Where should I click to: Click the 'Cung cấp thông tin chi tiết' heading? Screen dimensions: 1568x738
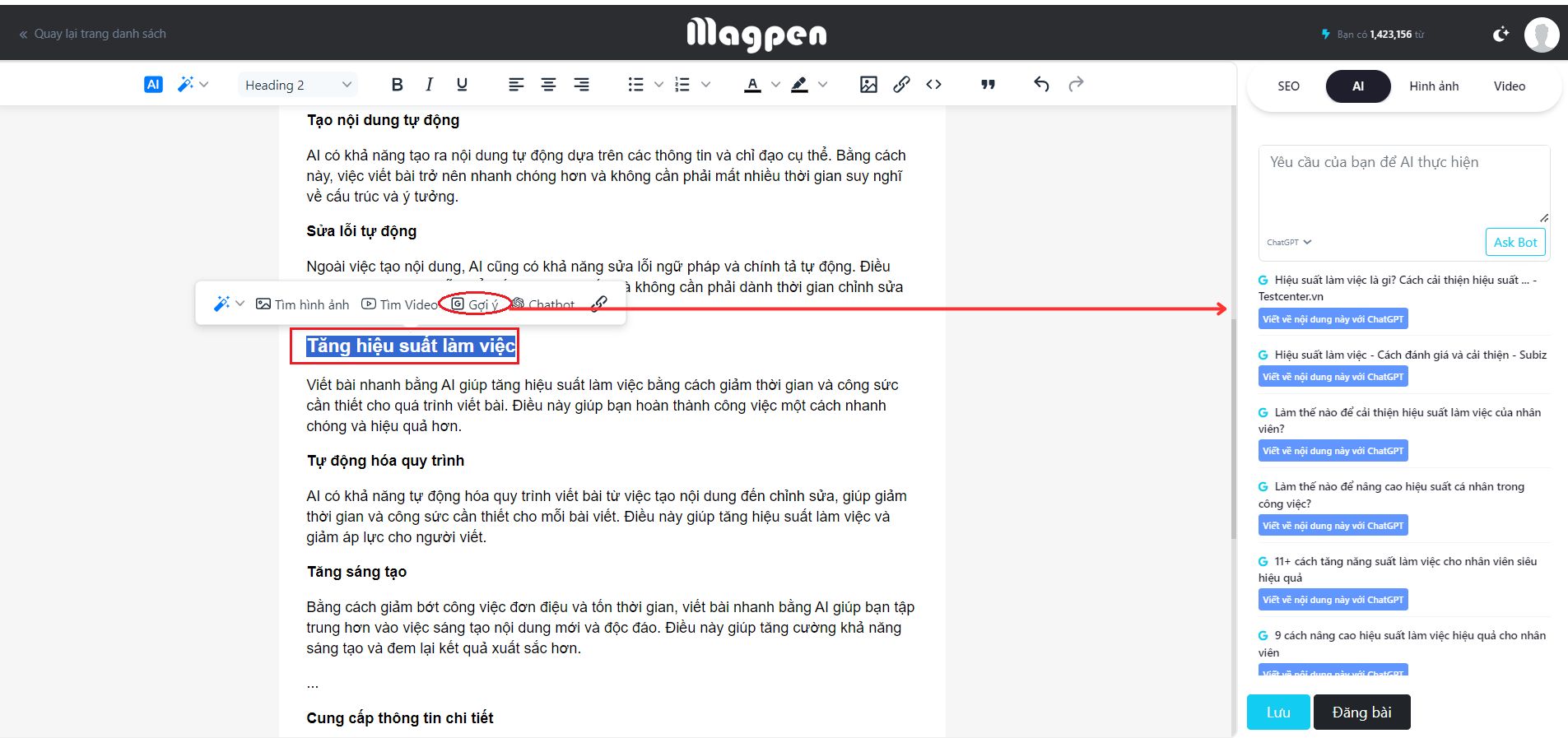pos(400,718)
